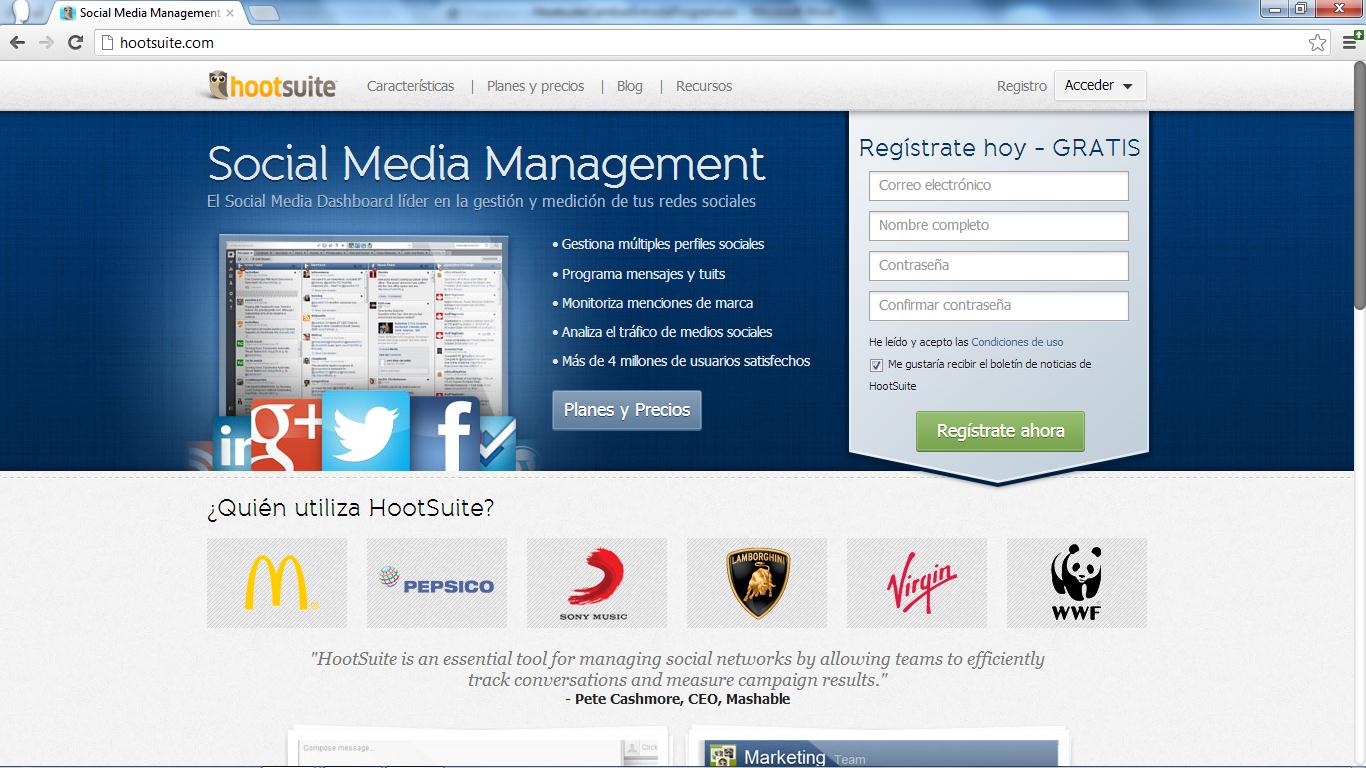The image size is (1366, 768).
Task: Click the Registro link
Action: click(1022, 86)
